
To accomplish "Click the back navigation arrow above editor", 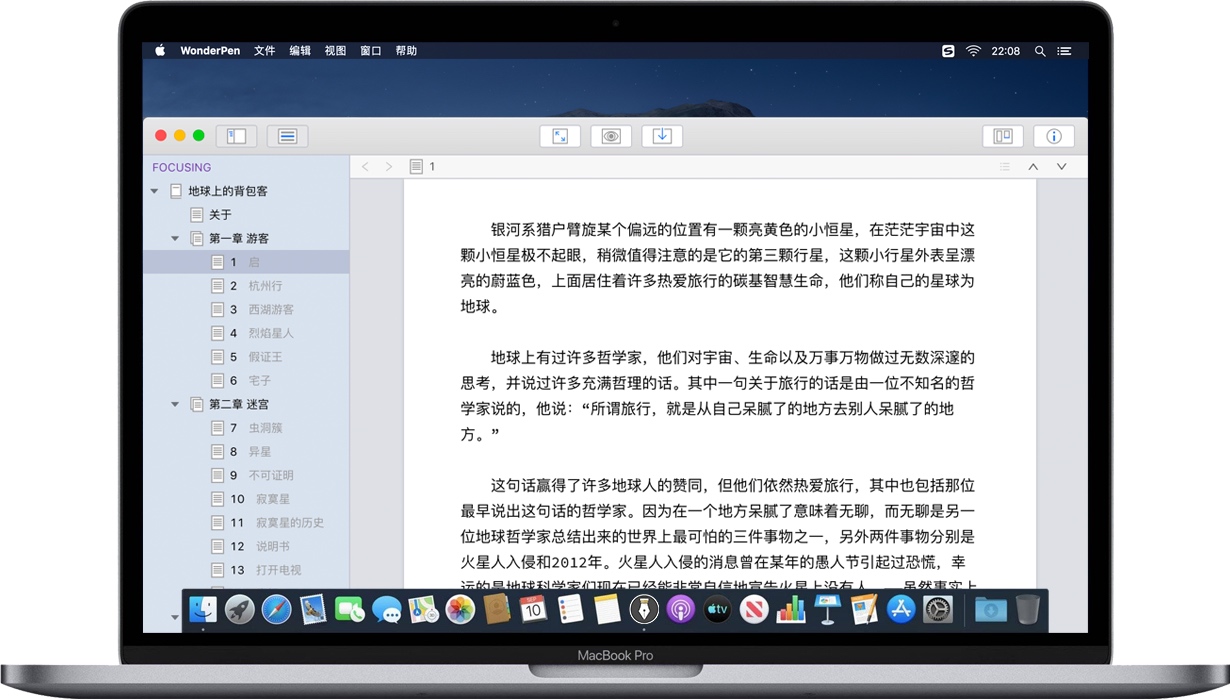I will tap(366, 166).
